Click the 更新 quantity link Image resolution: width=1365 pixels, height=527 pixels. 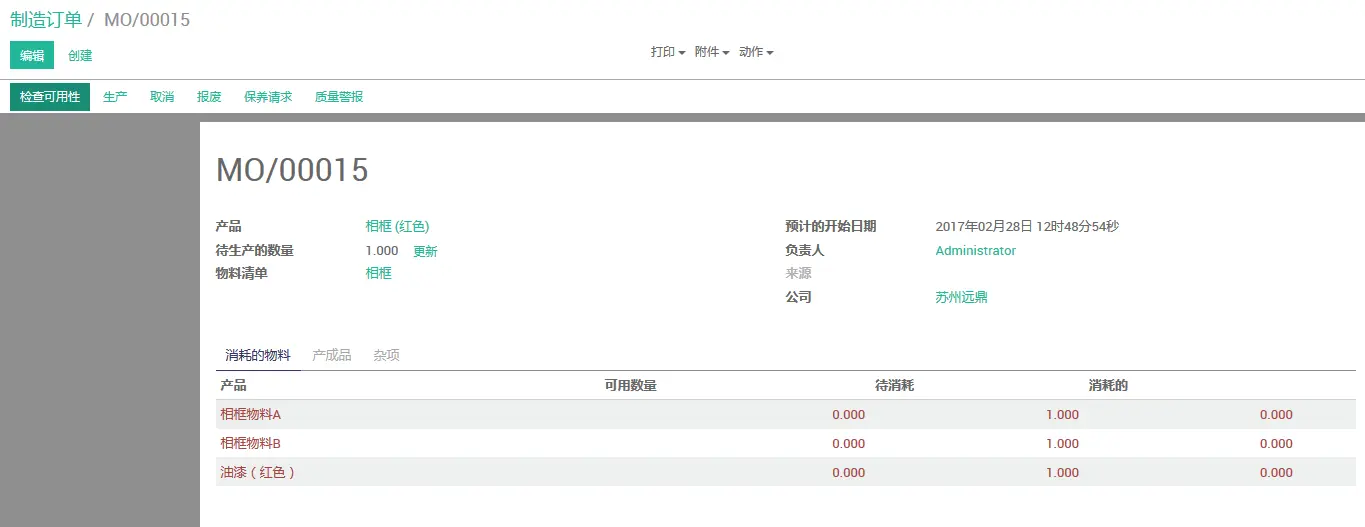pos(425,251)
